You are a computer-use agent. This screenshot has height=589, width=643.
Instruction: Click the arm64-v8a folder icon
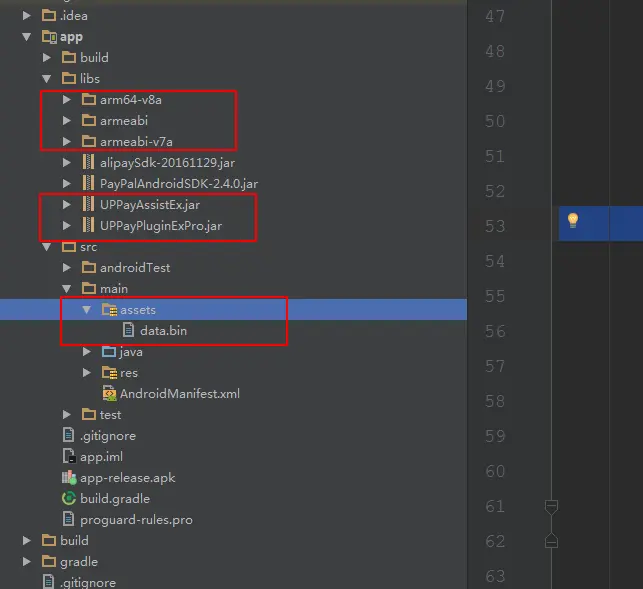click(89, 99)
